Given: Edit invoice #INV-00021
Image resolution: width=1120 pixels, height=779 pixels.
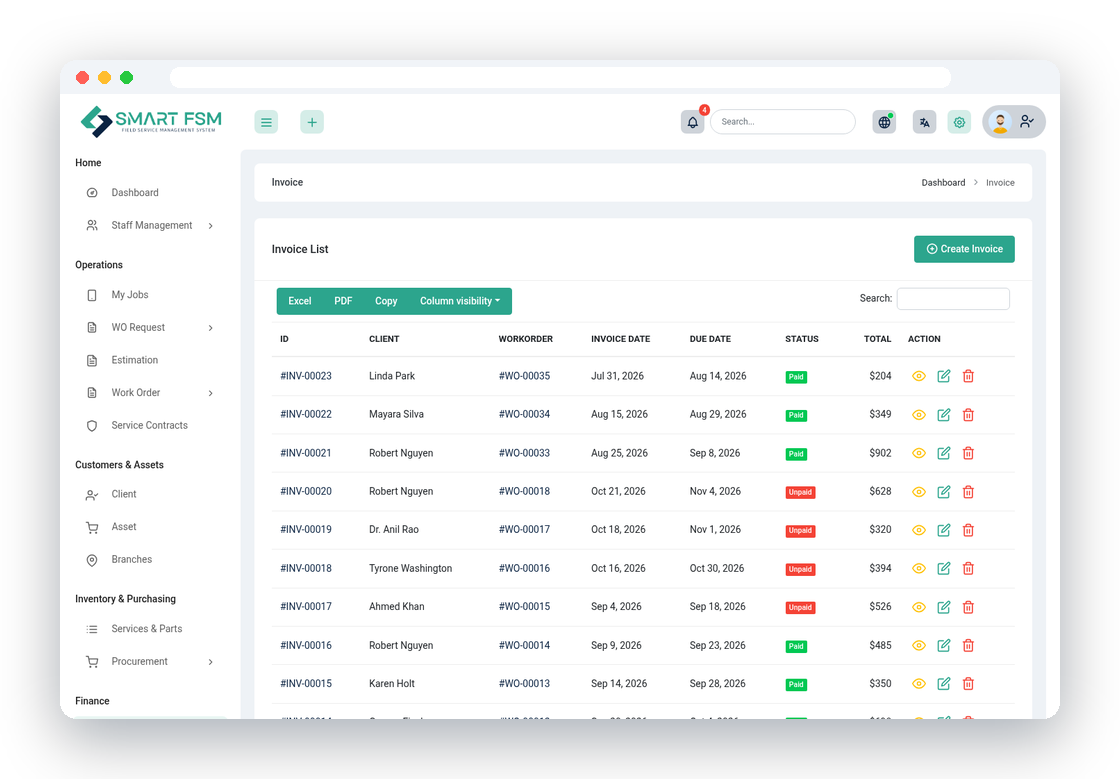Looking at the screenshot, I should coord(944,453).
